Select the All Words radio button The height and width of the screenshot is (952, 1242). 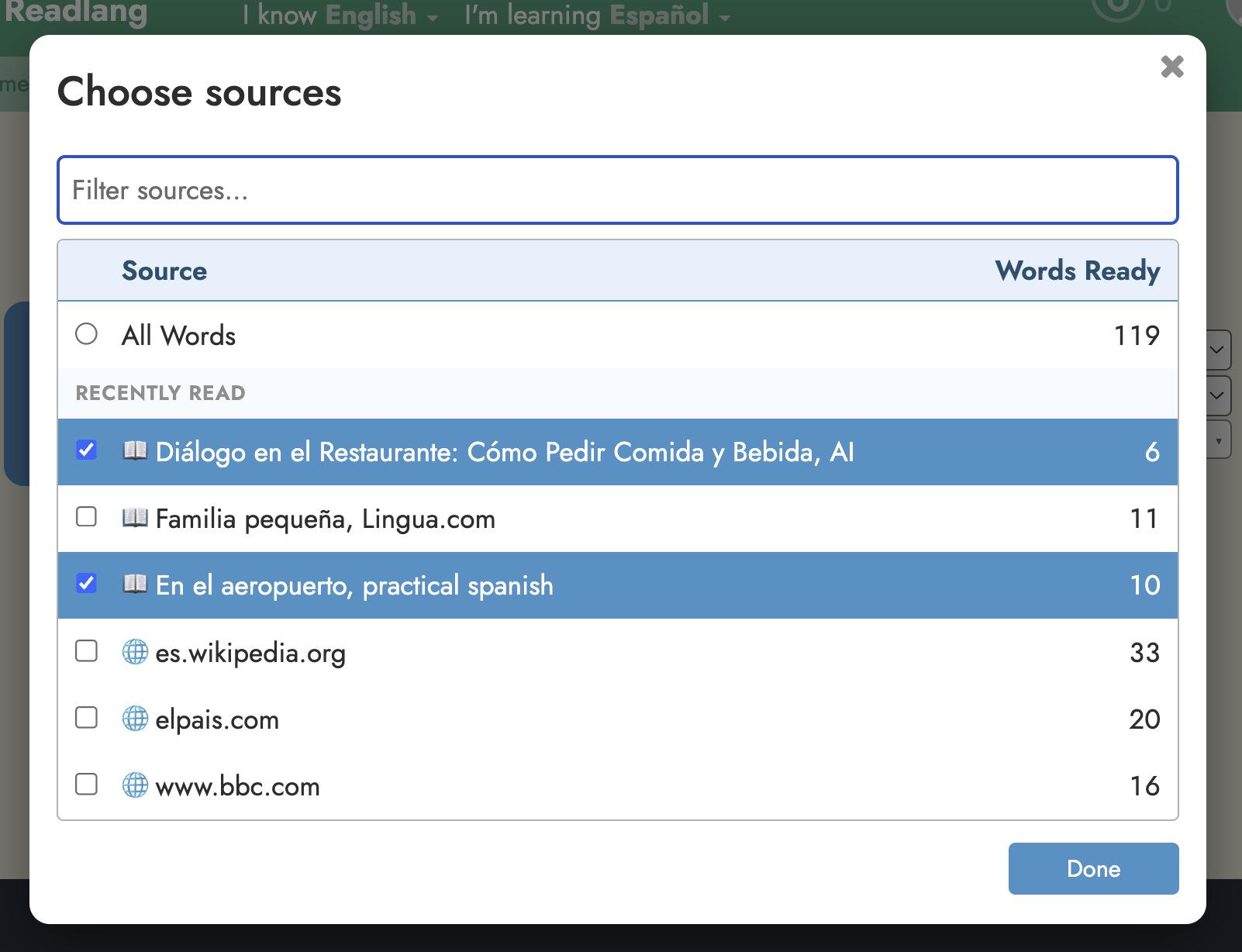pos(86,333)
